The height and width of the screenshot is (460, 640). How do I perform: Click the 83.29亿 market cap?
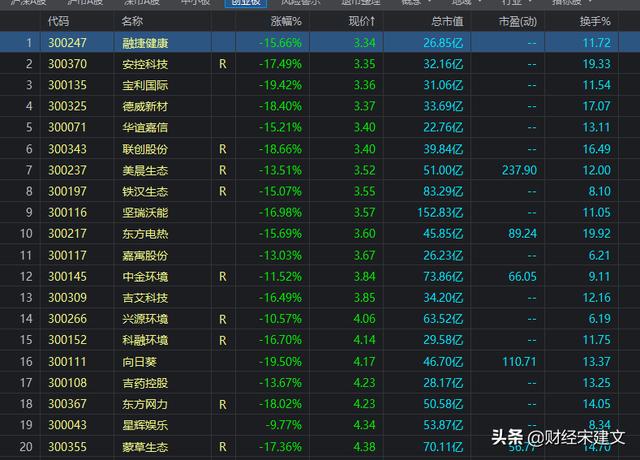tap(443, 191)
